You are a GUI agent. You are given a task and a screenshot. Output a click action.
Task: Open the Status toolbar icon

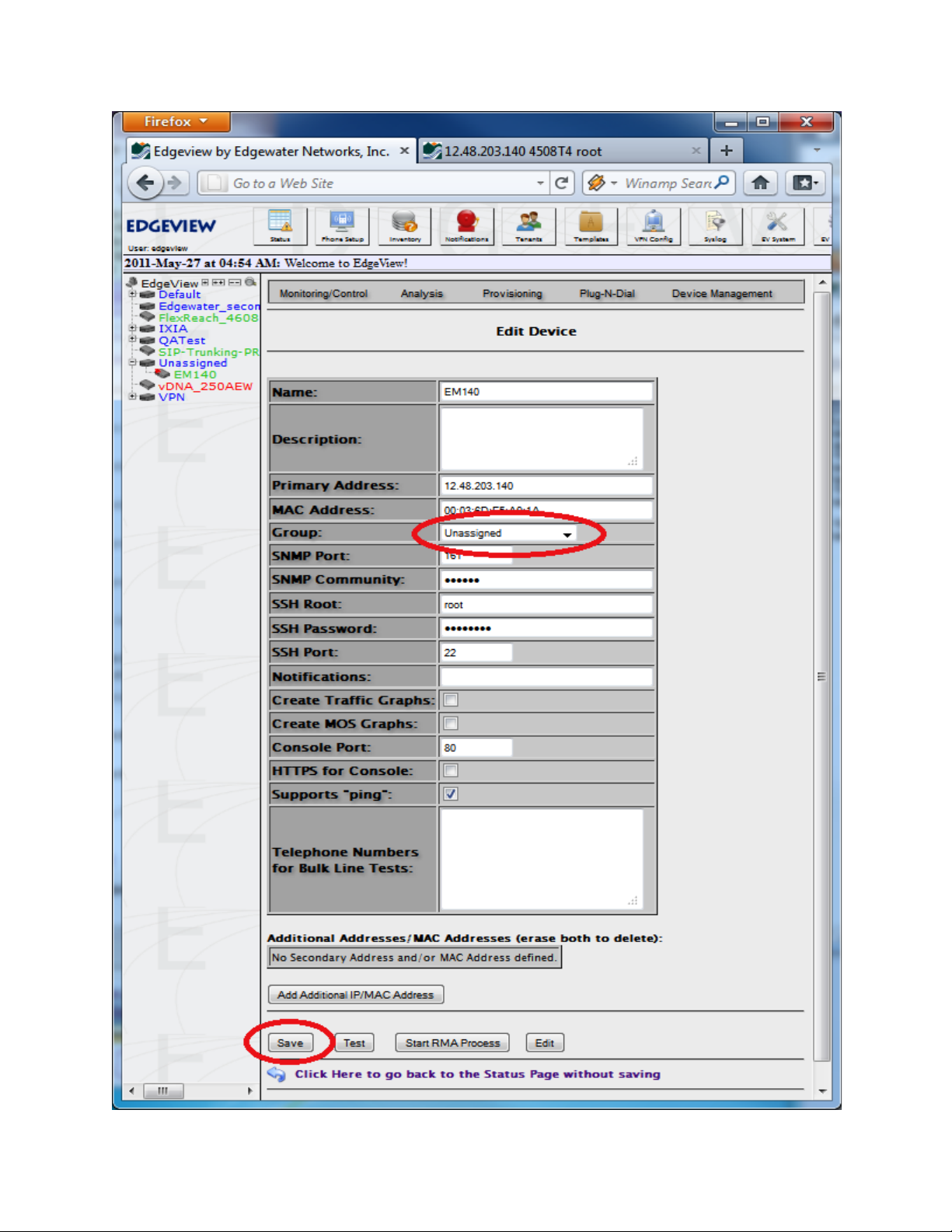tap(280, 226)
